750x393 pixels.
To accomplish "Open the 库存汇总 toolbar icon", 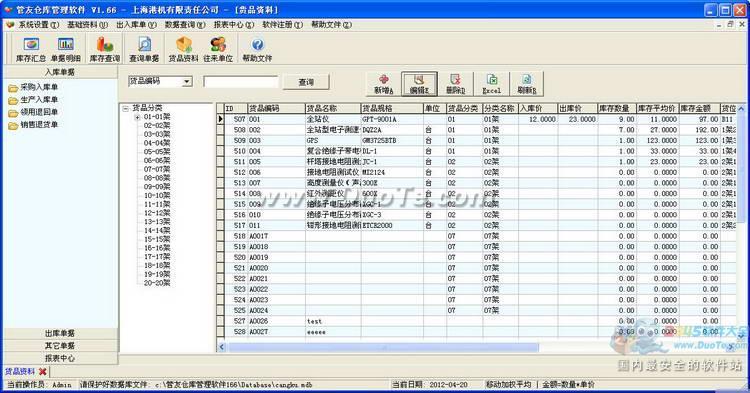I will coord(31,49).
